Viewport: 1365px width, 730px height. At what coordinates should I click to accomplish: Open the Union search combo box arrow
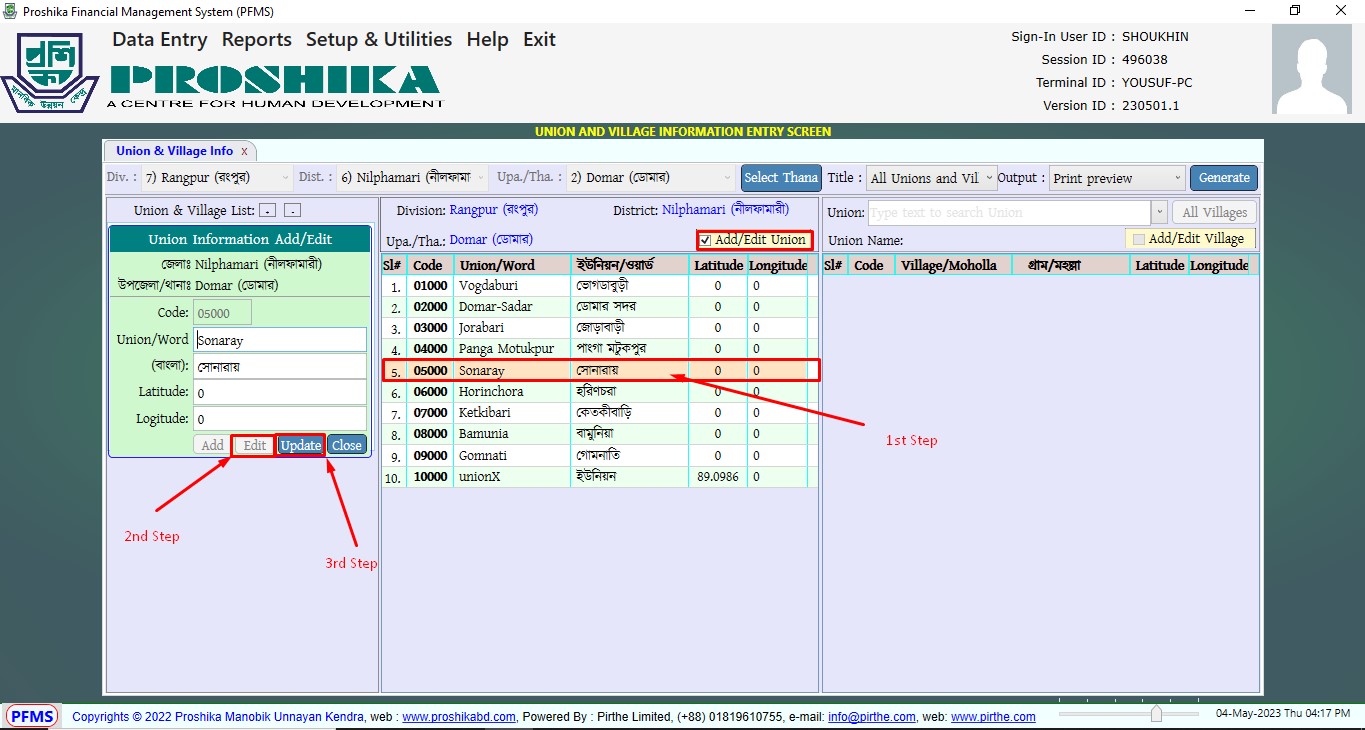1159,212
